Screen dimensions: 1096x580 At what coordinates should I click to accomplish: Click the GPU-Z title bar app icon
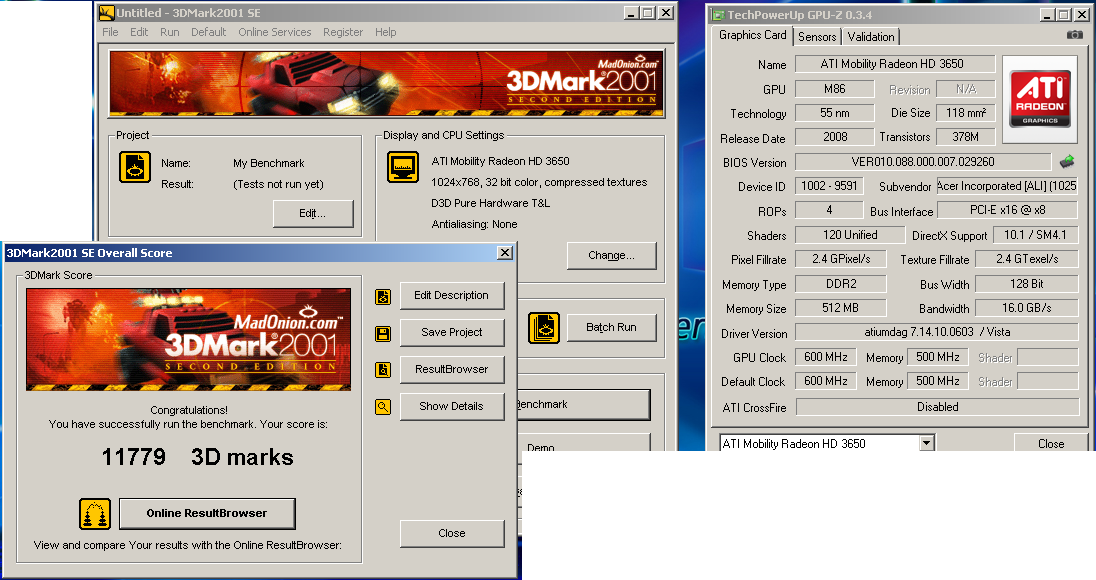tap(718, 15)
